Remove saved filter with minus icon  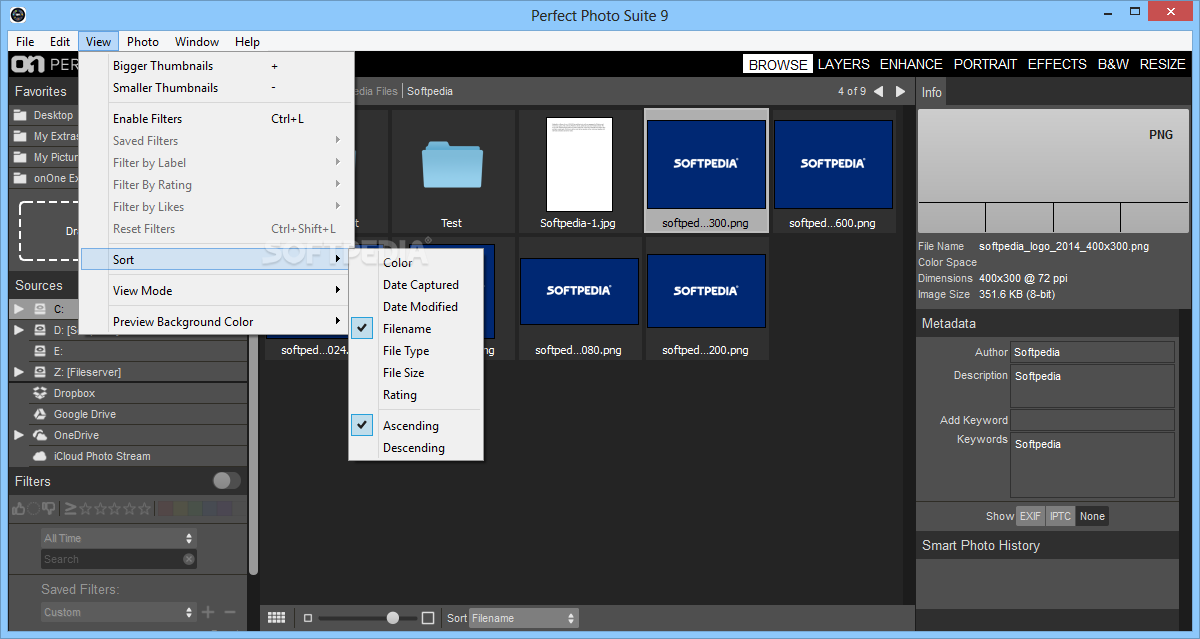pyautogui.click(x=230, y=612)
